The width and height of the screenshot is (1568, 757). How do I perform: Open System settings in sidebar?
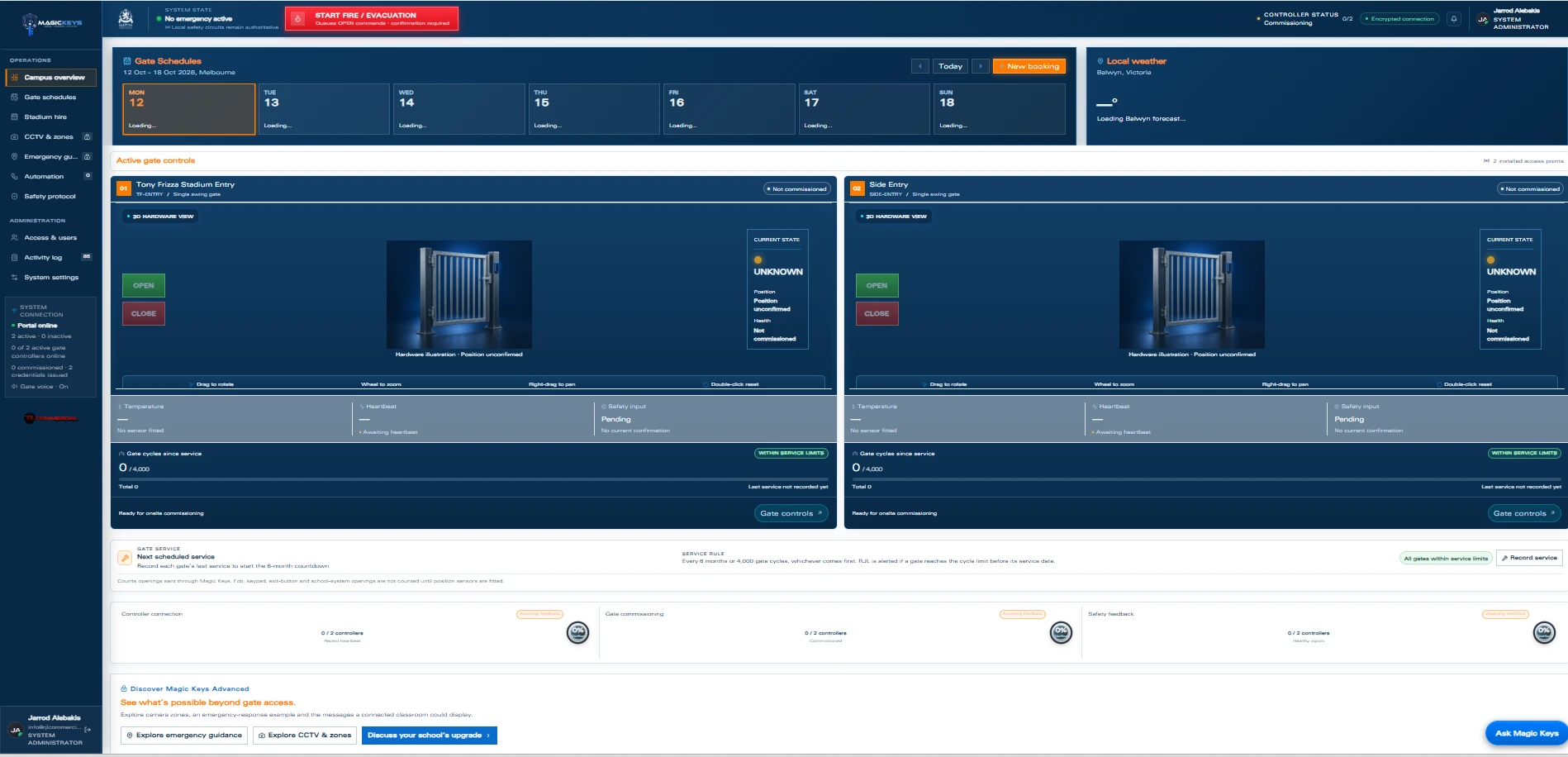pos(50,278)
